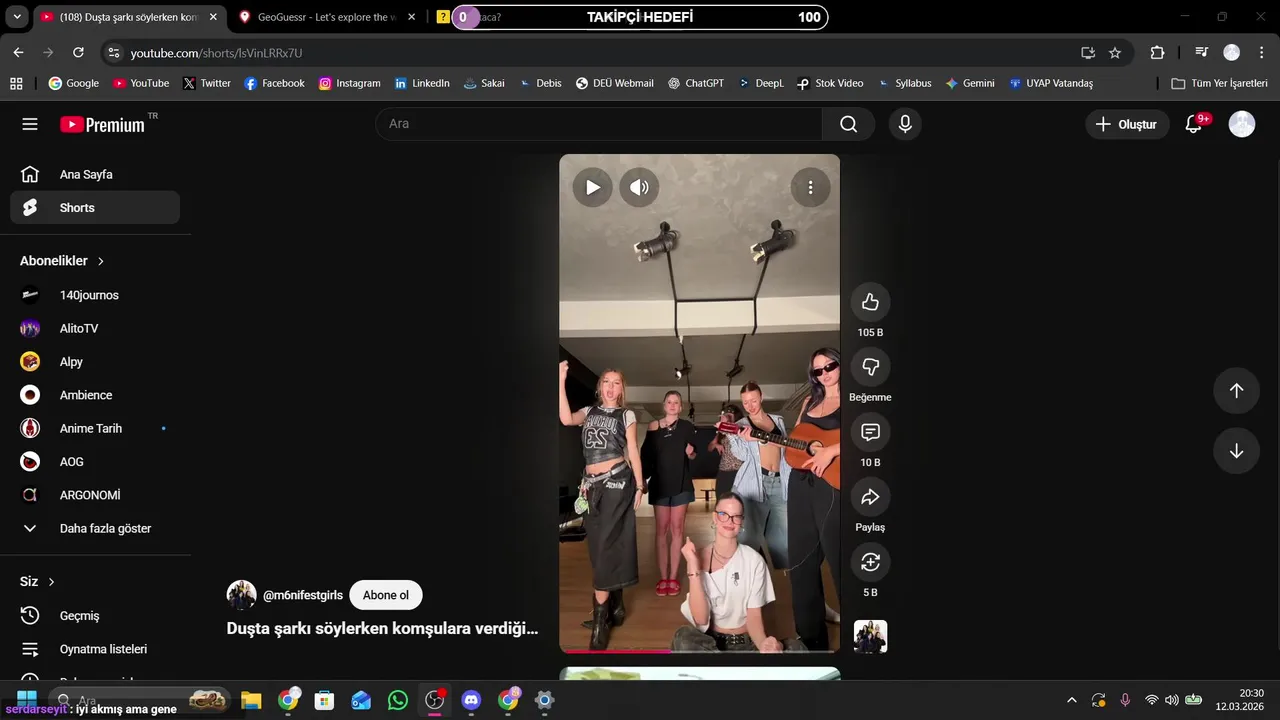Screen dimensions: 1280x720
Task: Select Shorts in the sidebar
Action: [95, 208]
